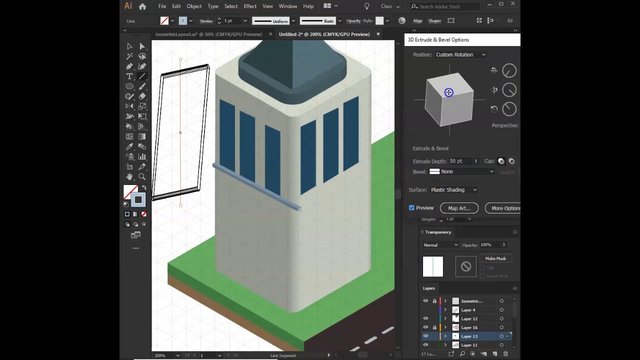
Task: Turn cap off for hollow appearance
Action: tap(511, 161)
